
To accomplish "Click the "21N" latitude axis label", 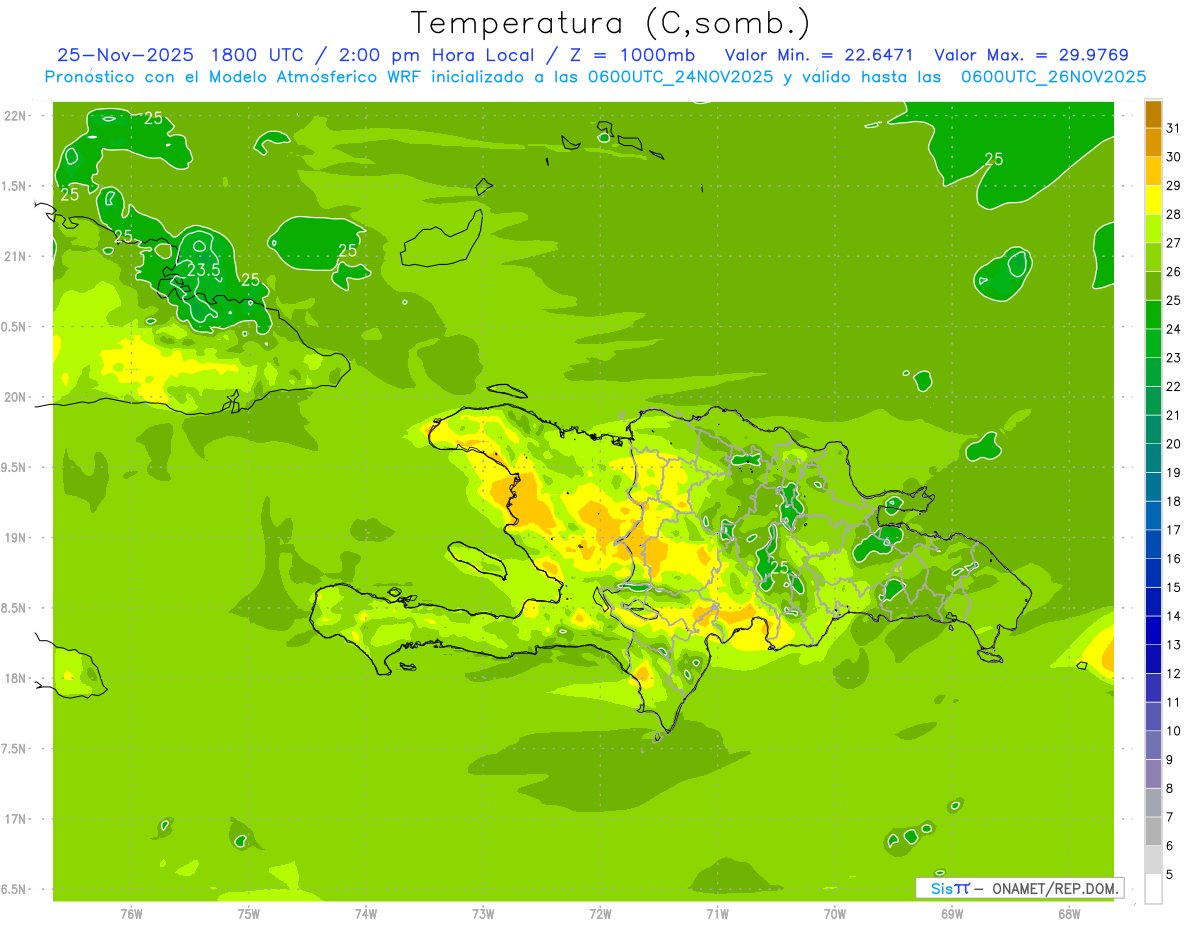I will click(x=15, y=257).
